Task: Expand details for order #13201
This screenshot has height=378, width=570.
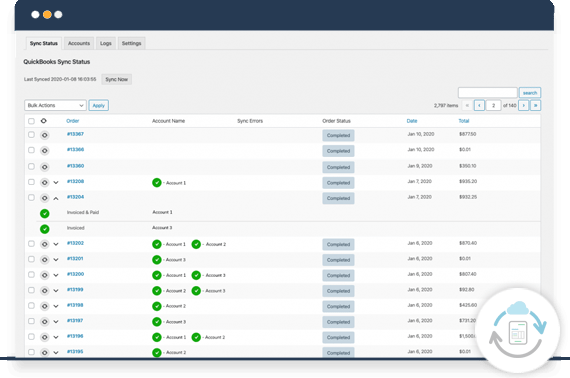Action: tap(56, 260)
